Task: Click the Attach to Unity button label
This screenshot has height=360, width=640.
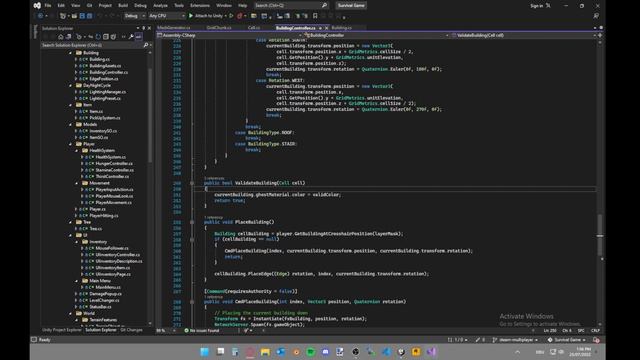Action: coord(209,16)
